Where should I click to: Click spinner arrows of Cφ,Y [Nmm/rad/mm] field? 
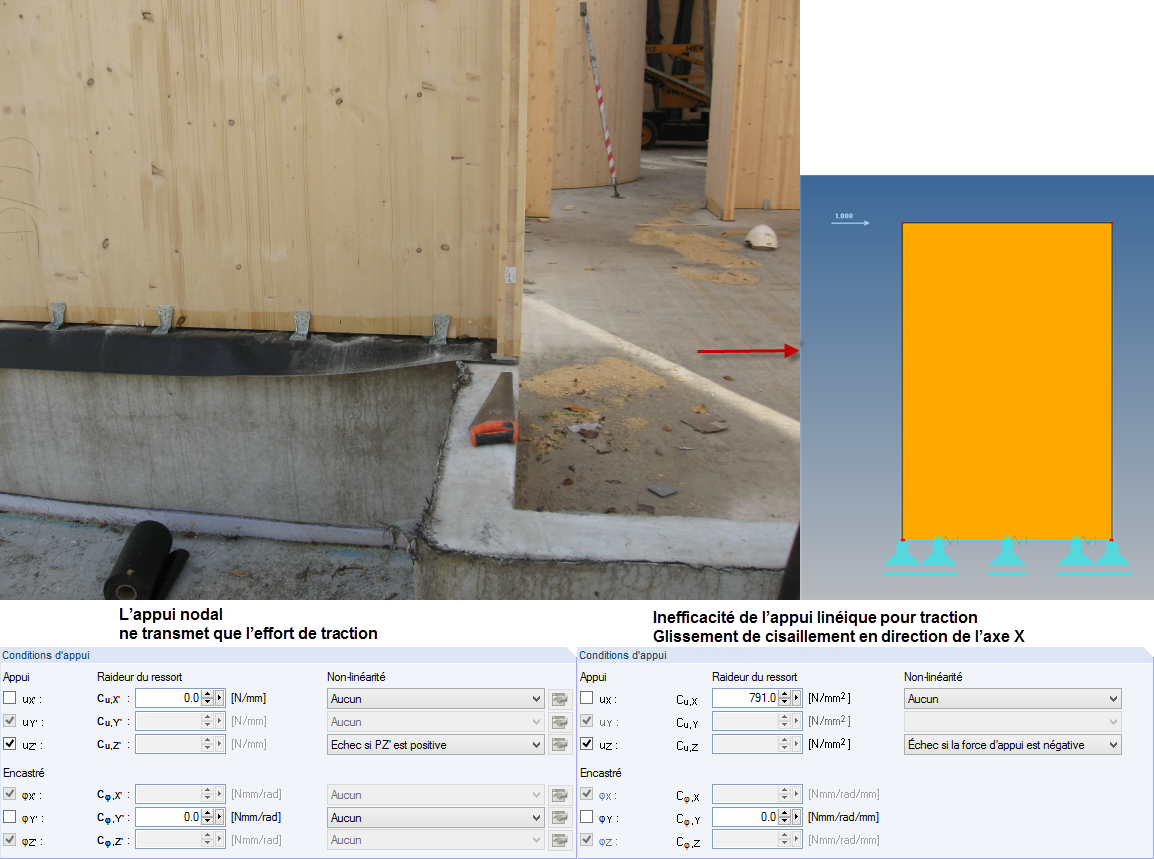(785, 817)
